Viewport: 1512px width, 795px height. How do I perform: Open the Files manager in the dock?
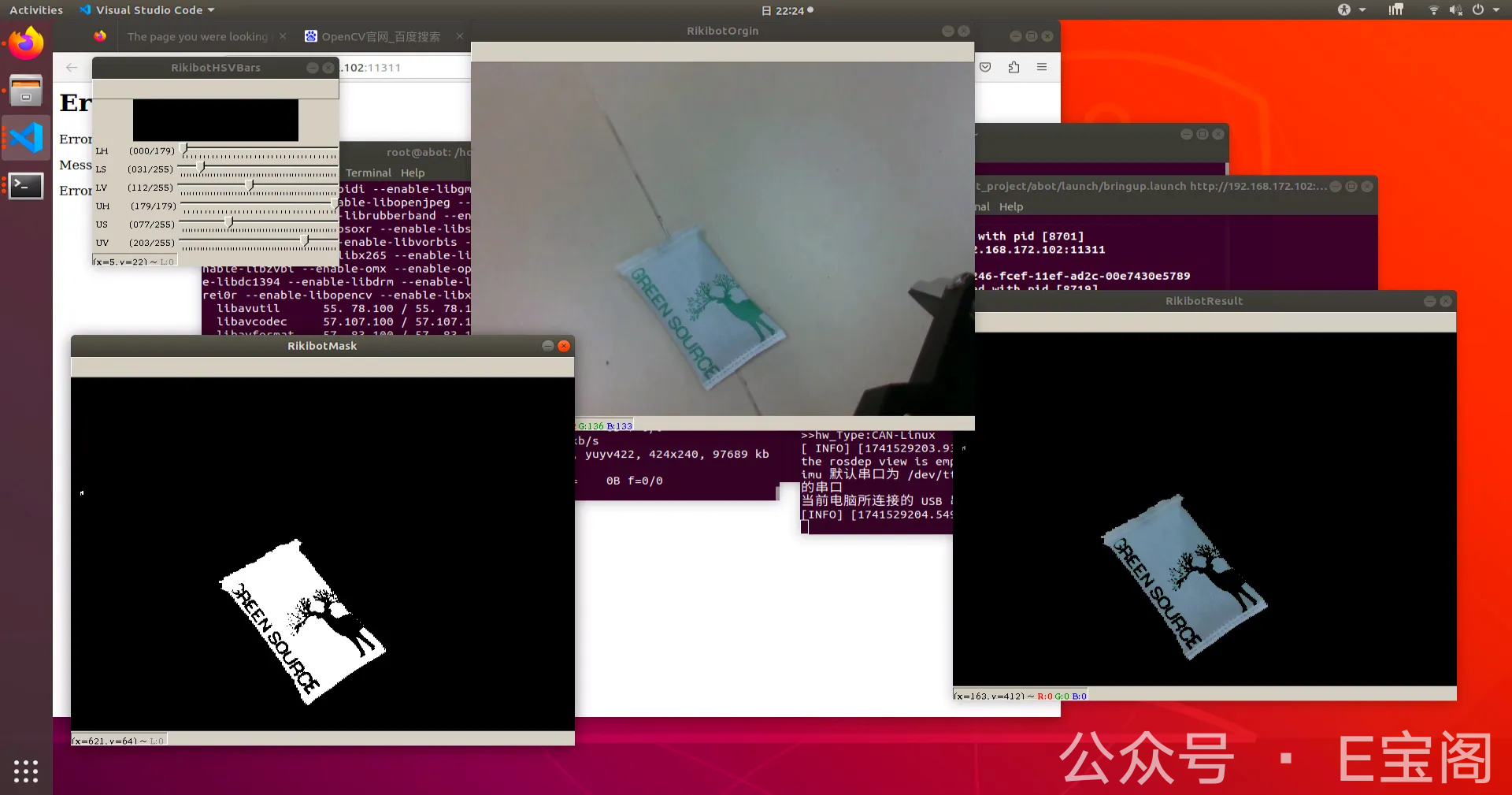[x=26, y=91]
